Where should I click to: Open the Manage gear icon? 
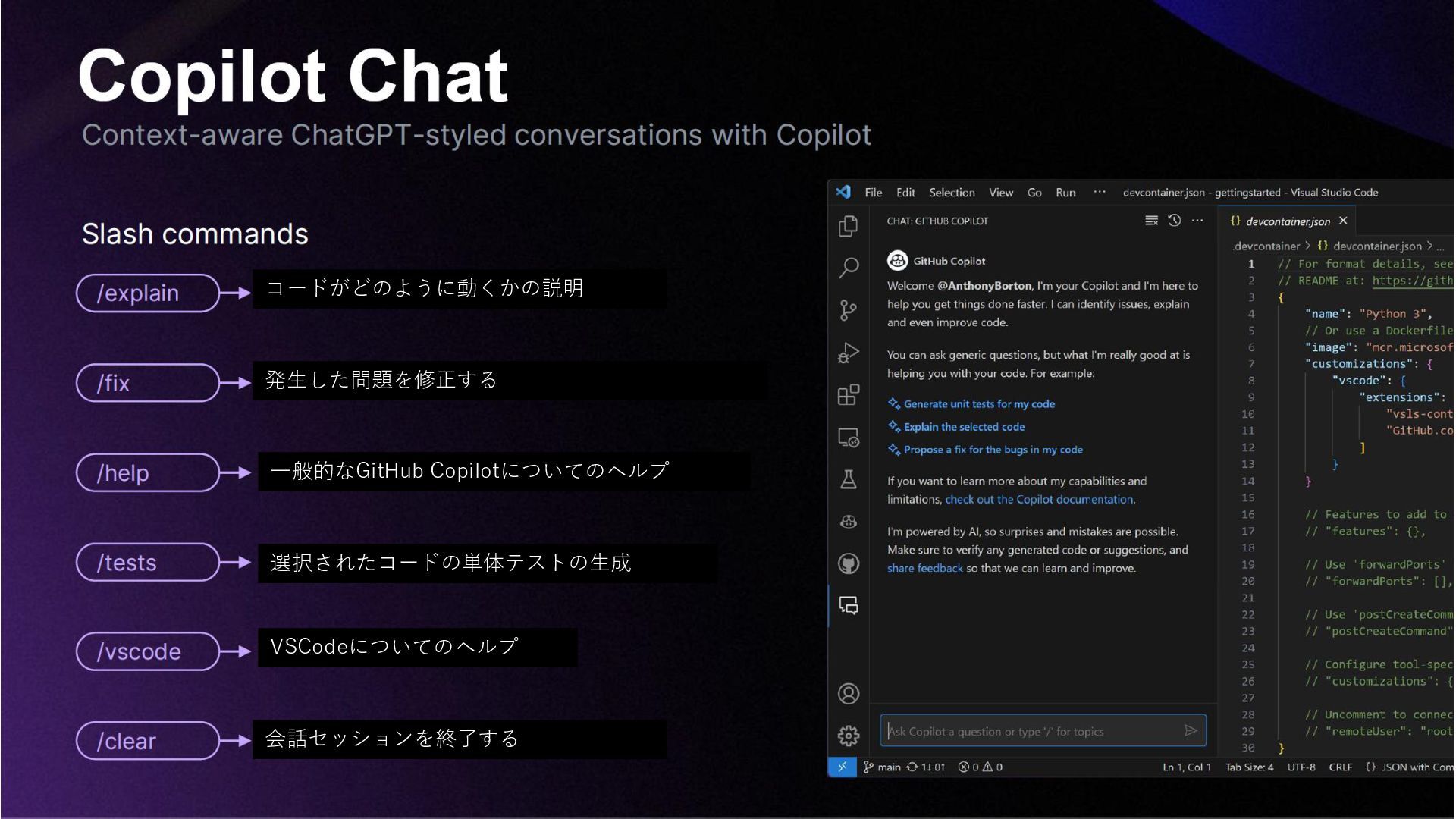point(849,736)
